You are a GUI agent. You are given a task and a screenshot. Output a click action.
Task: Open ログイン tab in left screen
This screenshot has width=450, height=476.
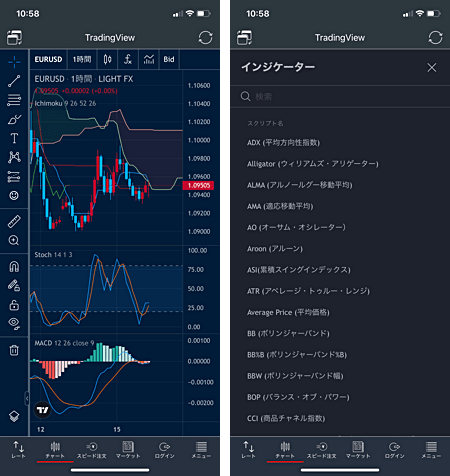pos(165,450)
